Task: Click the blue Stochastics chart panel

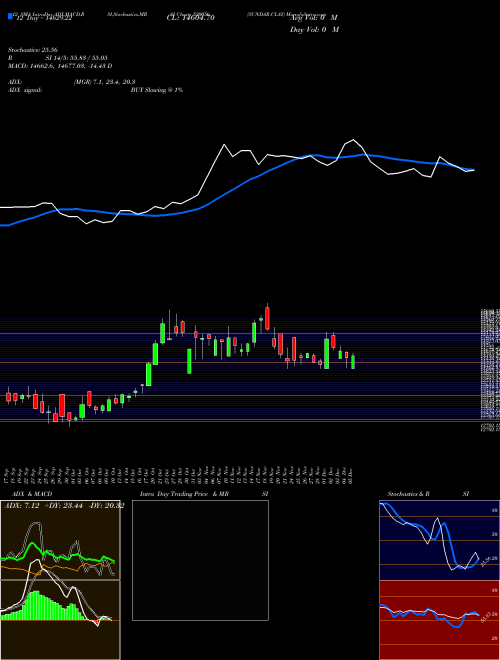Action: 439,540
